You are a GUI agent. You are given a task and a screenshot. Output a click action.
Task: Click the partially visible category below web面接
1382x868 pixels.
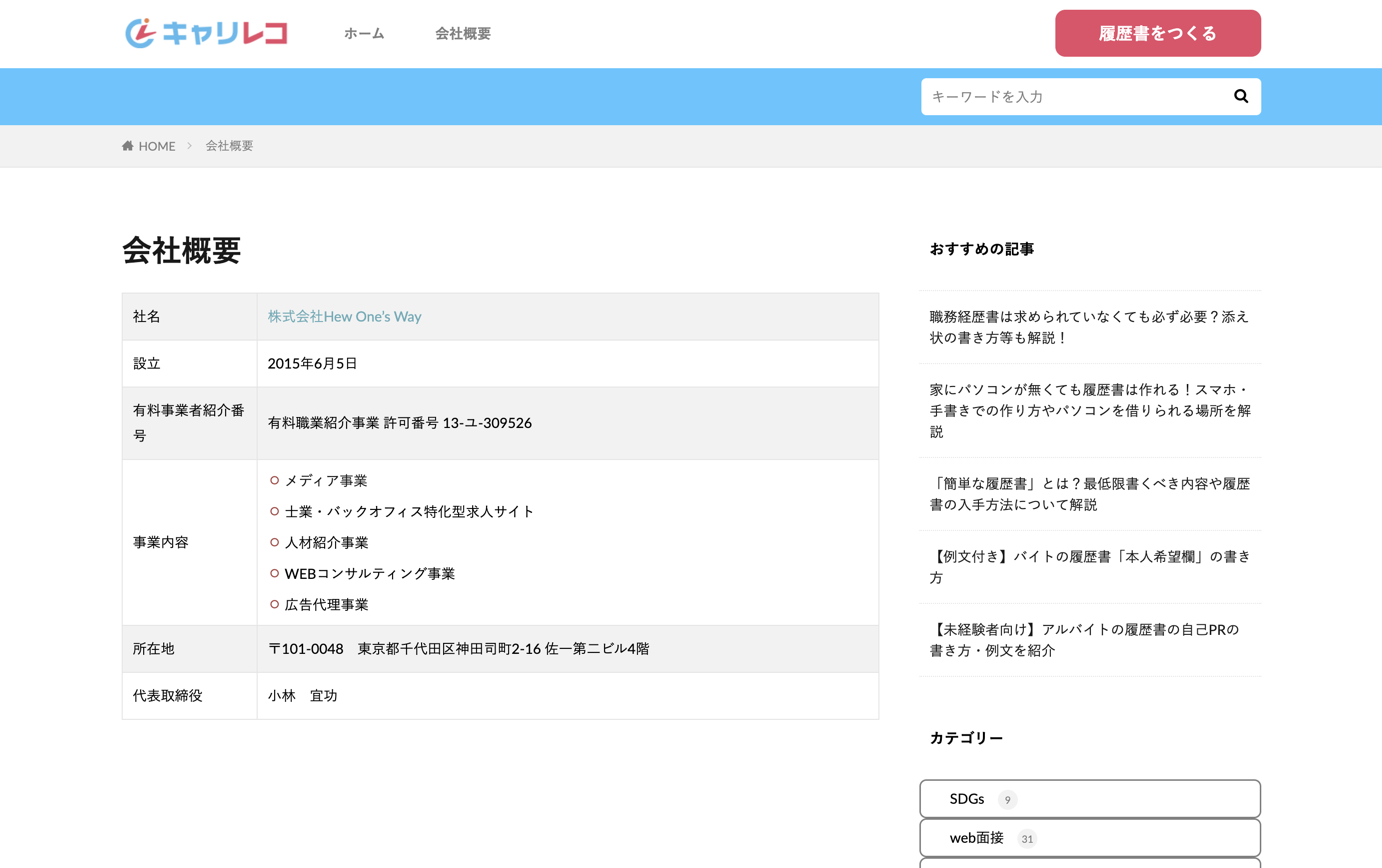click(x=1090, y=864)
